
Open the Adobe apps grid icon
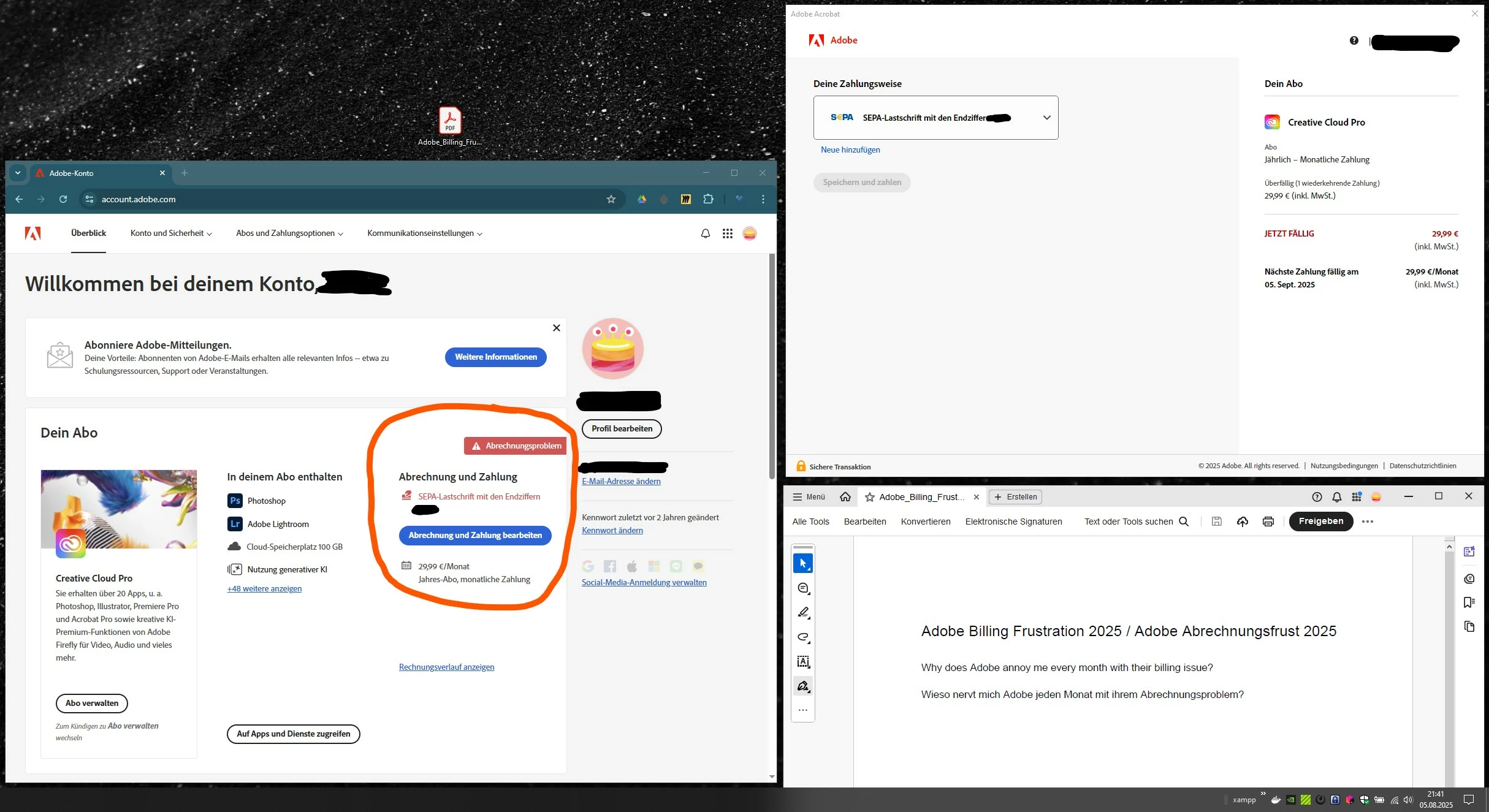(727, 233)
